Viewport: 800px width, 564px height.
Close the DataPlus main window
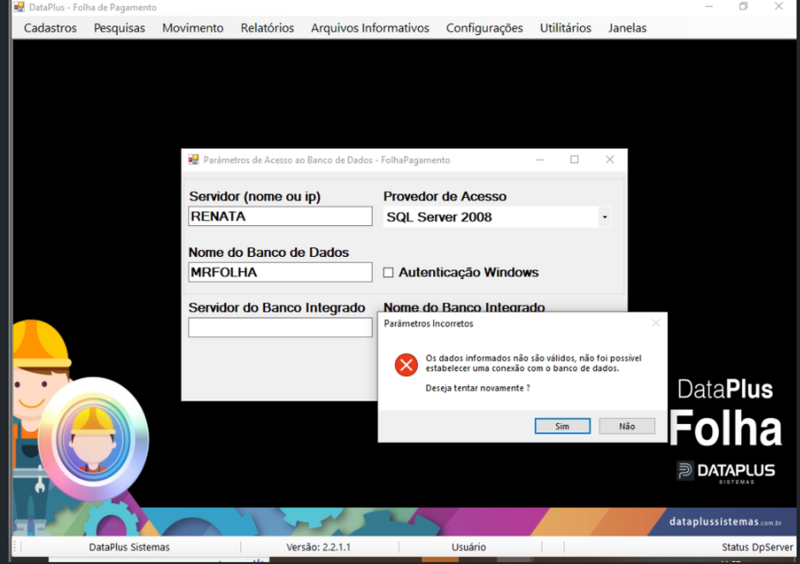point(779,7)
